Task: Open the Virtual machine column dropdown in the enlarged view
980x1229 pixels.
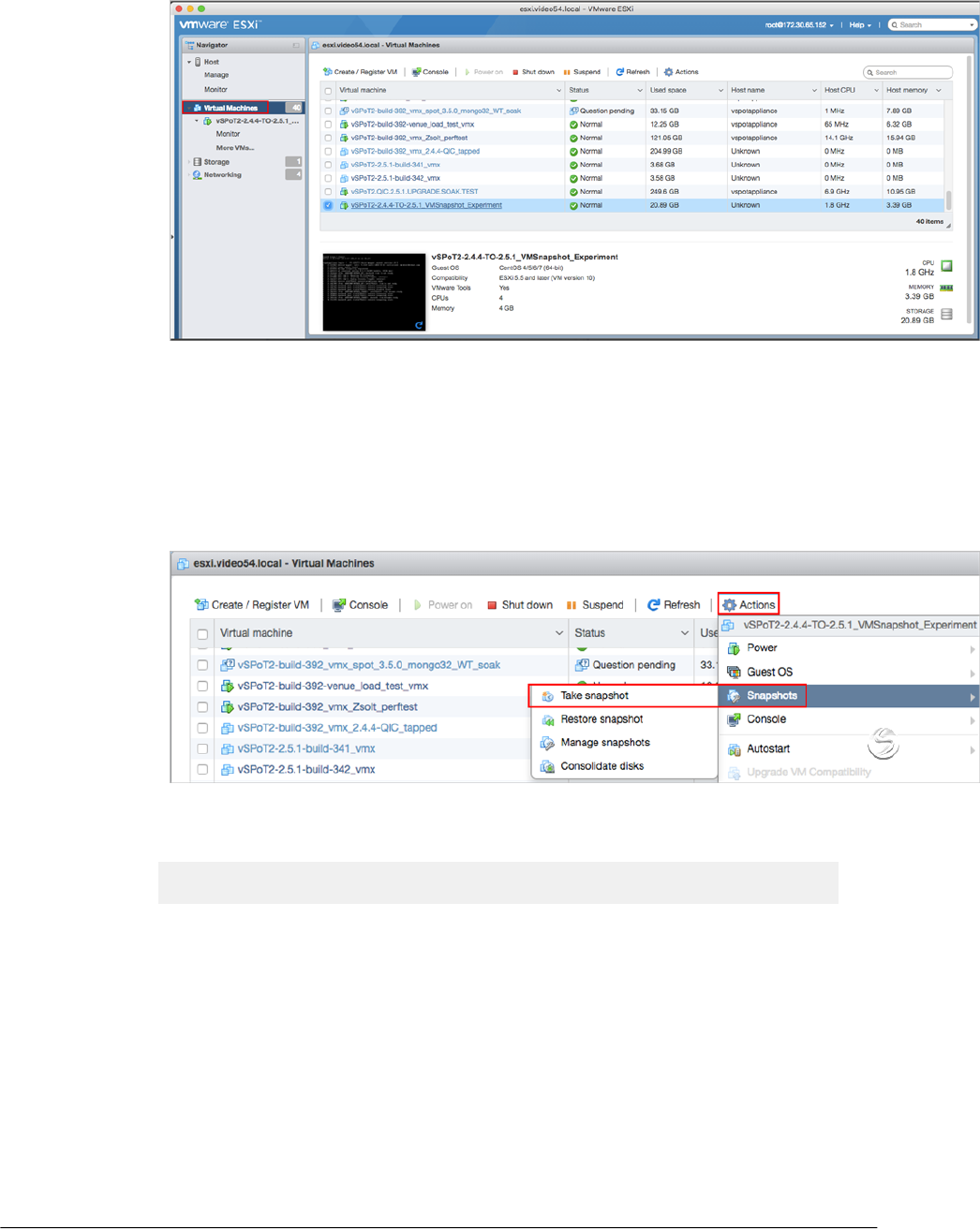Action: click(559, 633)
